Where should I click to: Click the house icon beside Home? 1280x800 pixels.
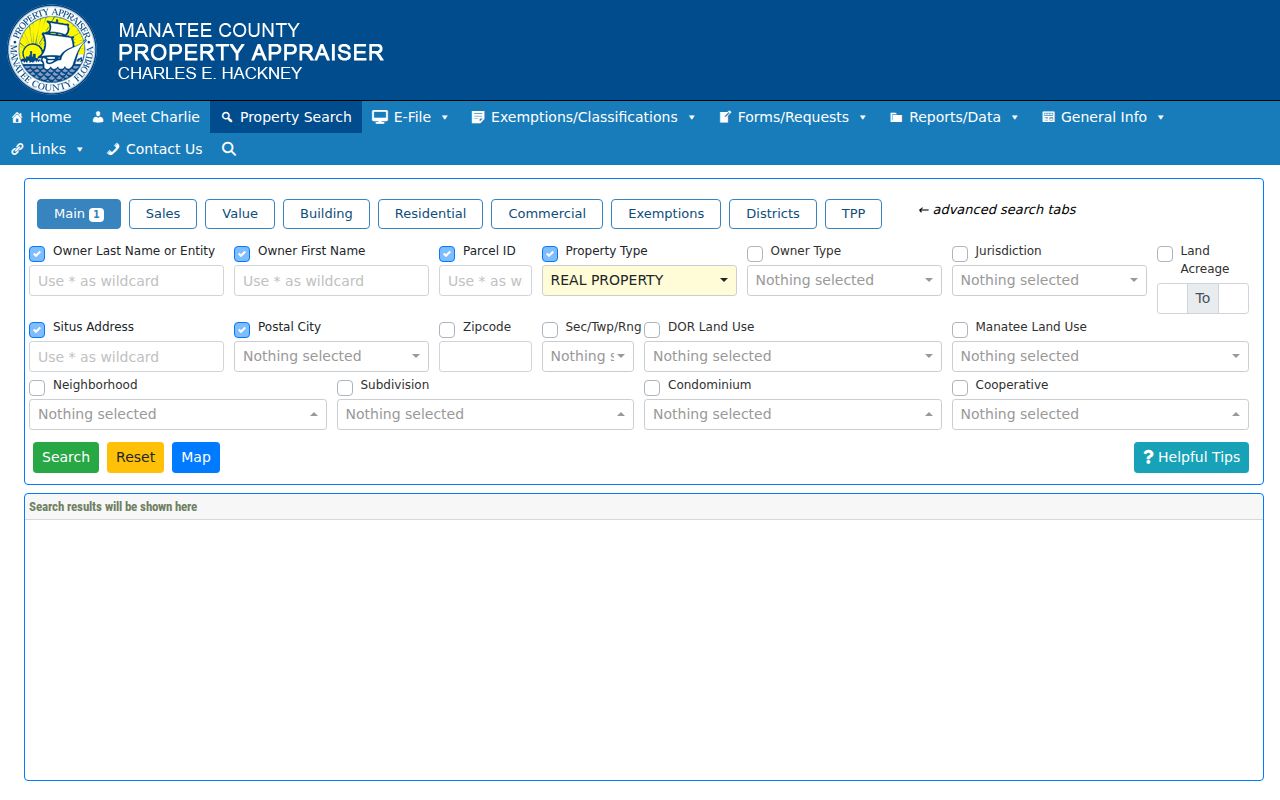(17, 117)
